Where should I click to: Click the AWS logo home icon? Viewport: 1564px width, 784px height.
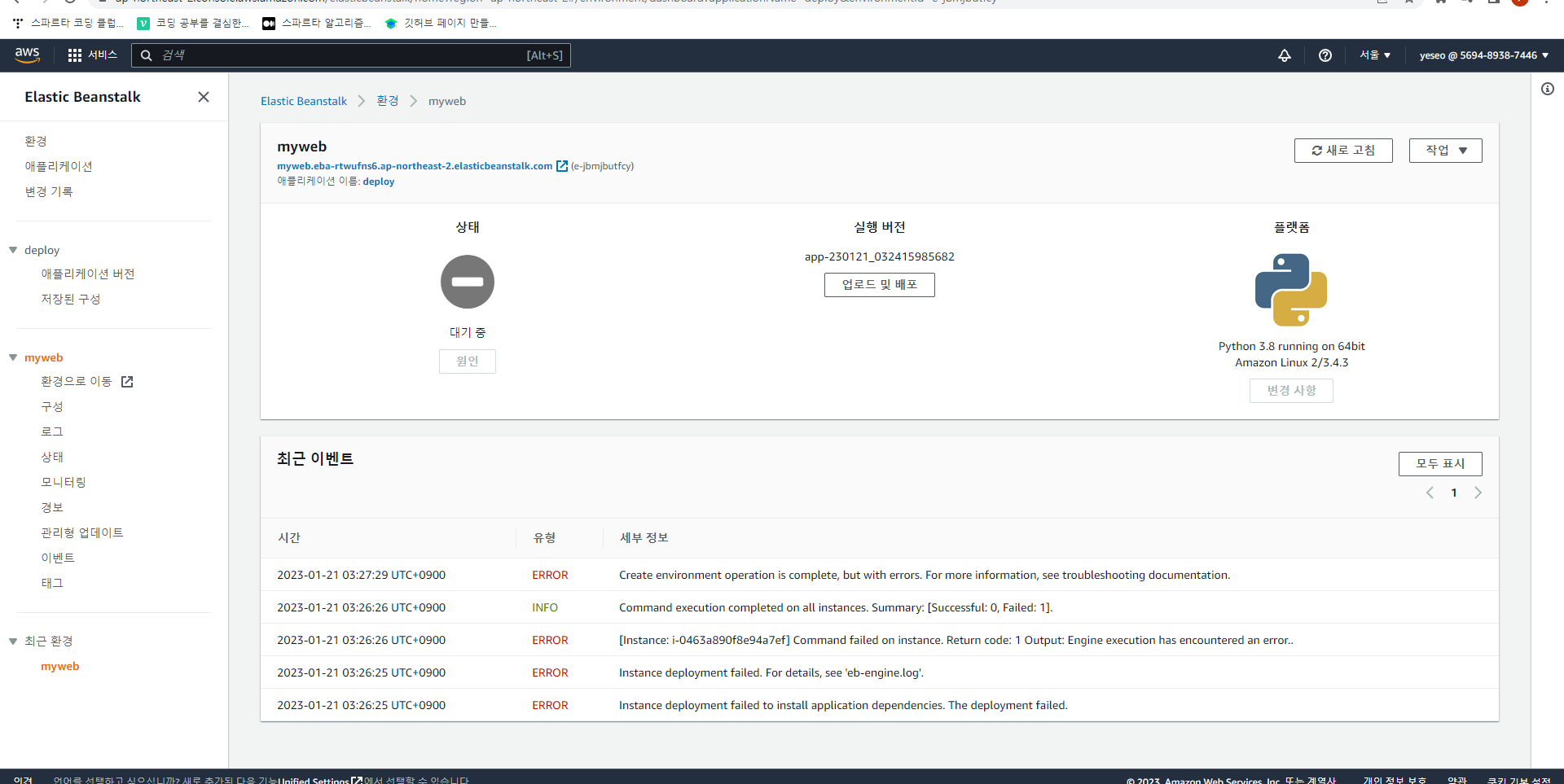point(27,55)
